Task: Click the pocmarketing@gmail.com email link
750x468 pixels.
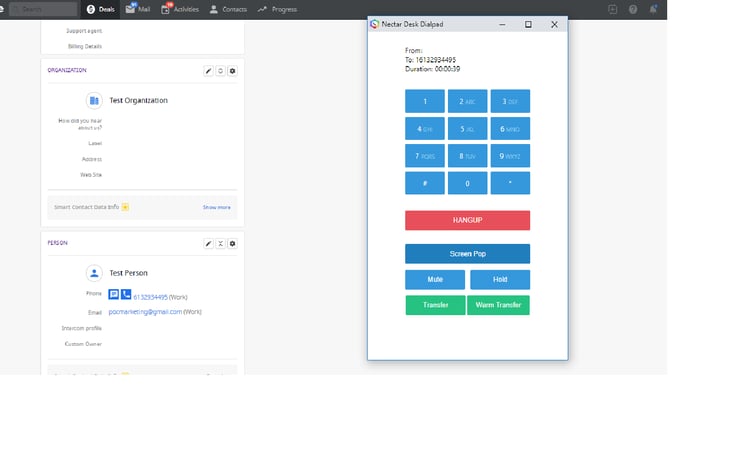Action: tap(145, 312)
